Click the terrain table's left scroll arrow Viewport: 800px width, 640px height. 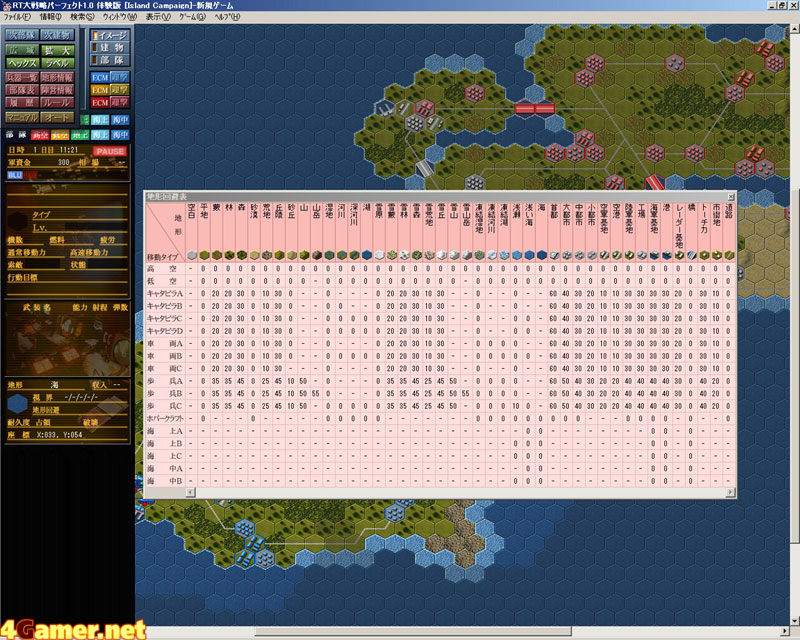pyautogui.click(x=190, y=492)
